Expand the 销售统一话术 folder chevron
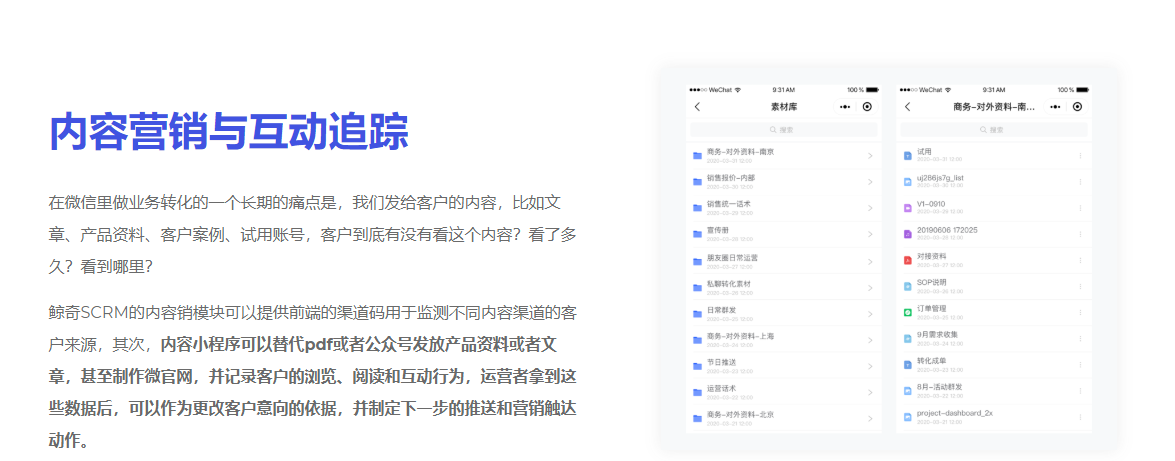The height and width of the screenshot is (461, 1175). point(870,208)
